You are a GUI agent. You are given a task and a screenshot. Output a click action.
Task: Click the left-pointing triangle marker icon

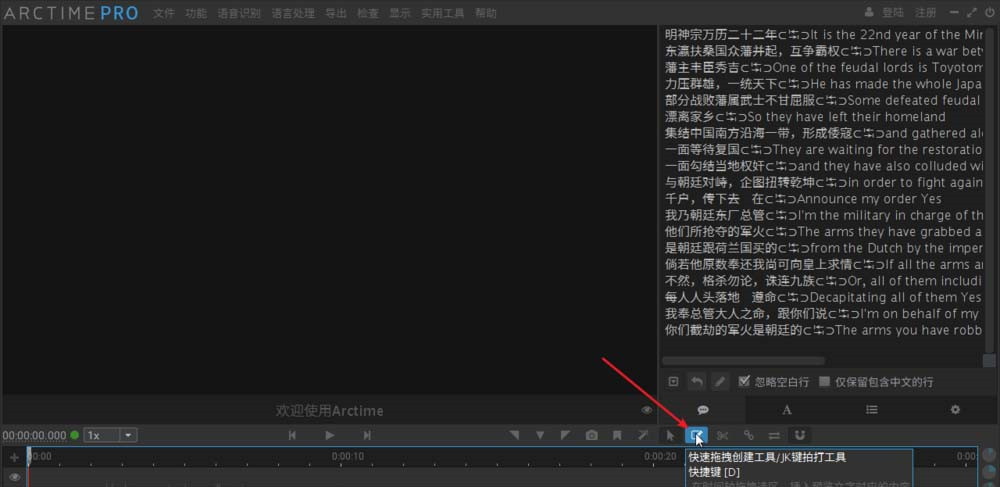click(x=514, y=435)
